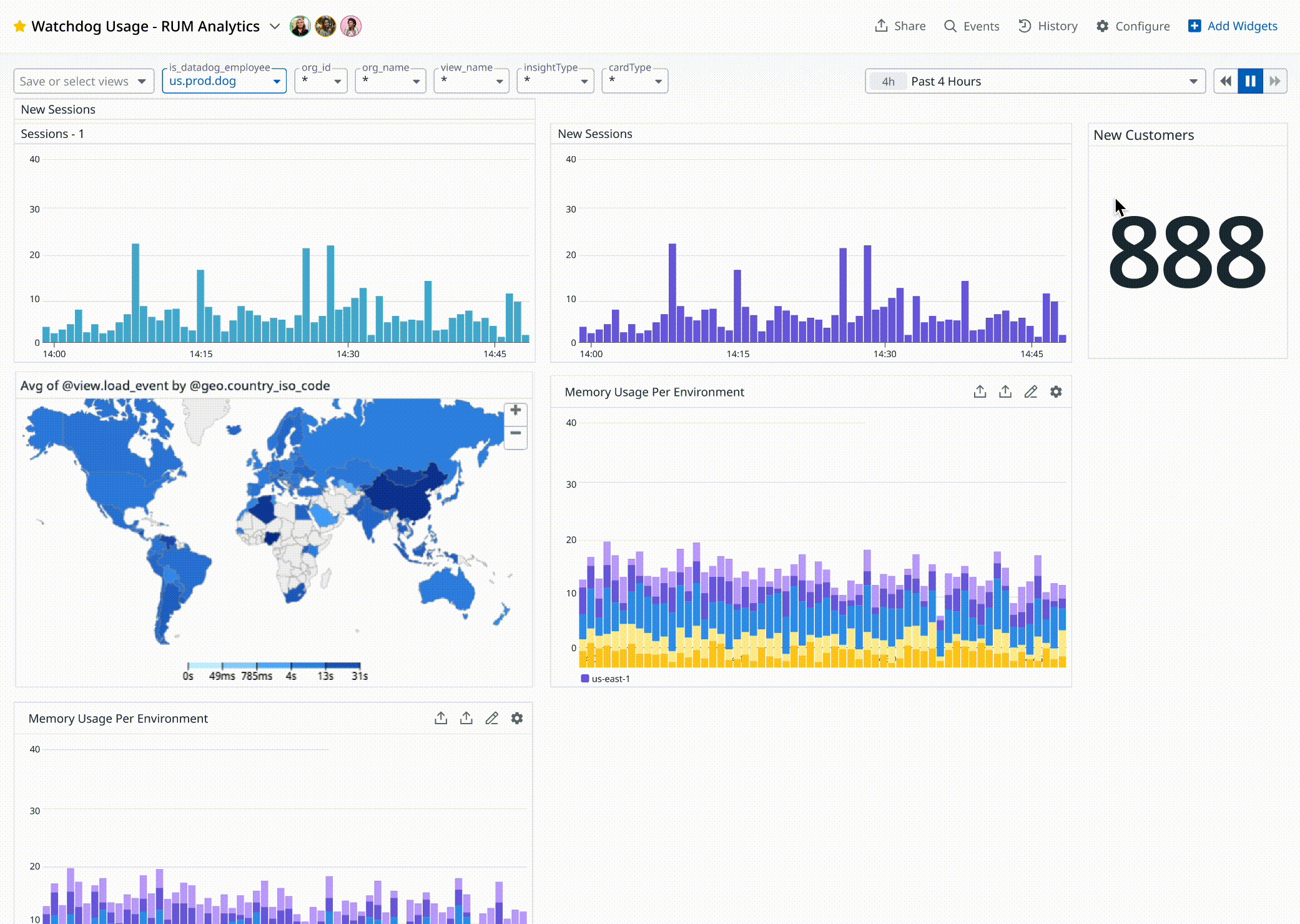Open settings gear of right Memory Usage widget

(1056, 392)
